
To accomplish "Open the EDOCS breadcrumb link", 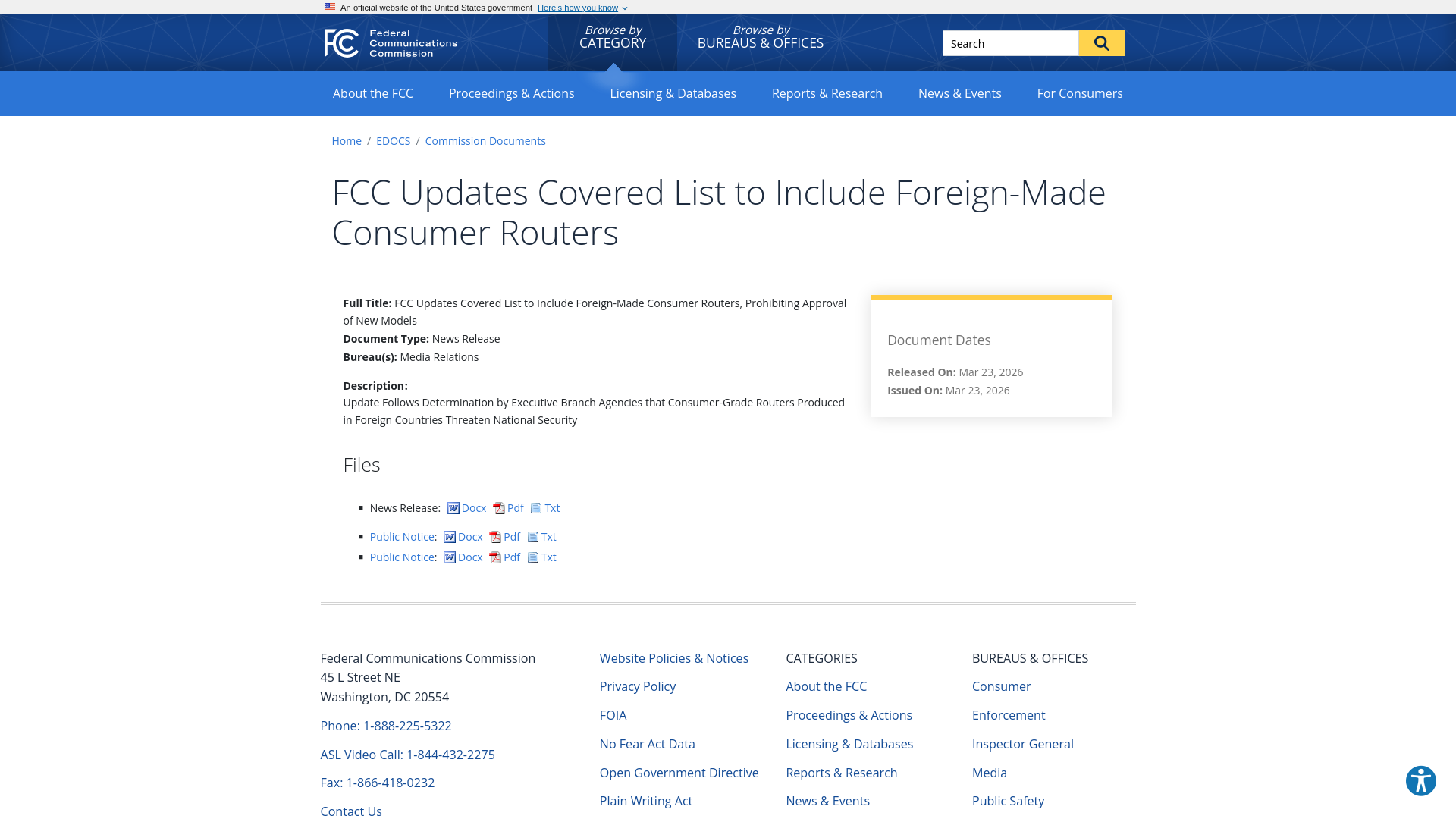I will pyautogui.click(x=393, y=140).
